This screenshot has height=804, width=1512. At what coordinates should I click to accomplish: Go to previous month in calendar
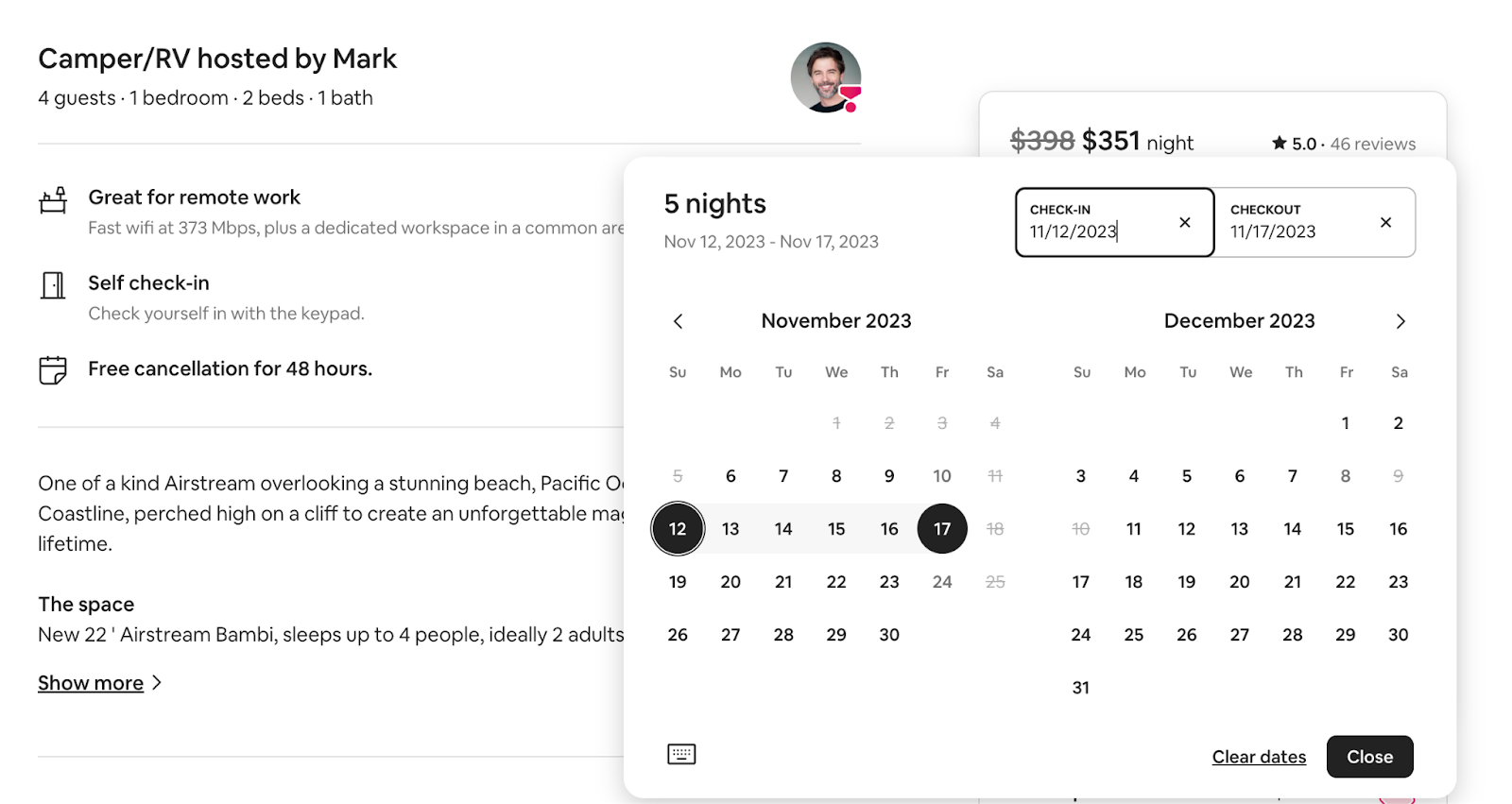[678, 321]
